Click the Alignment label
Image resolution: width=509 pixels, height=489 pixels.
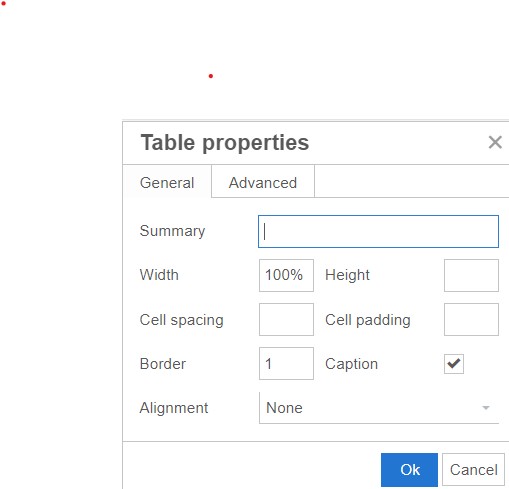point(174,408)
